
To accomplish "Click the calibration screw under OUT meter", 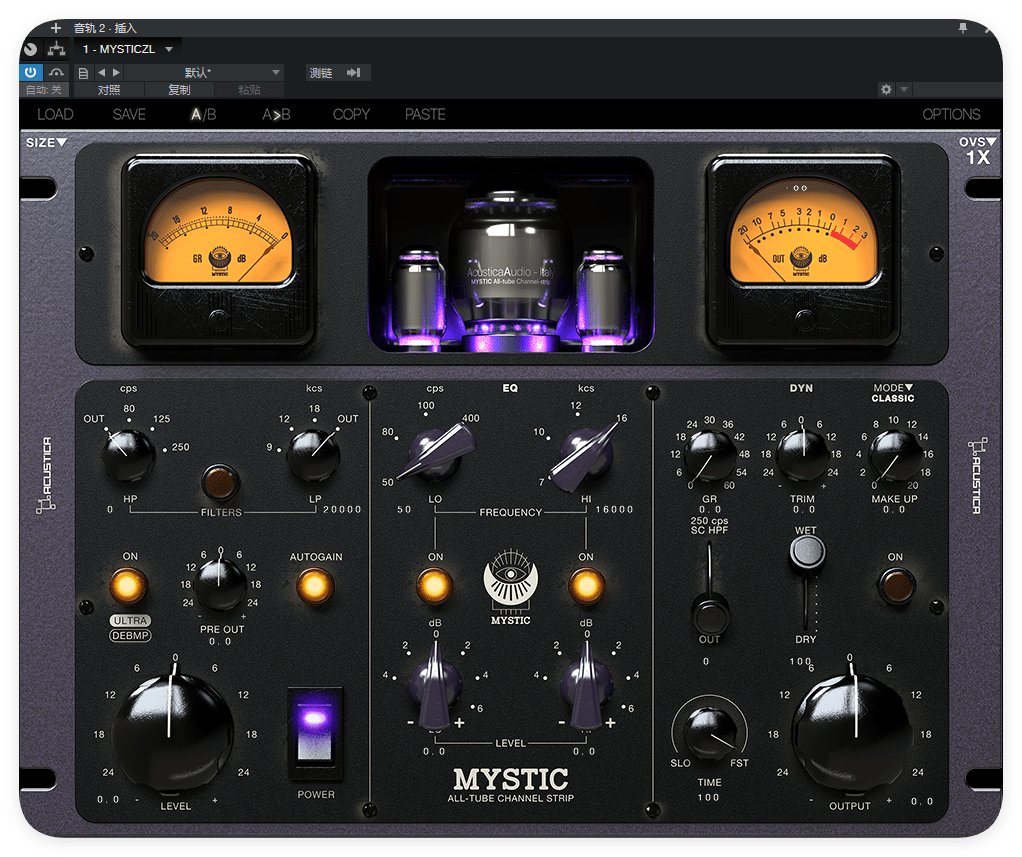I will (x=806, y=319).
